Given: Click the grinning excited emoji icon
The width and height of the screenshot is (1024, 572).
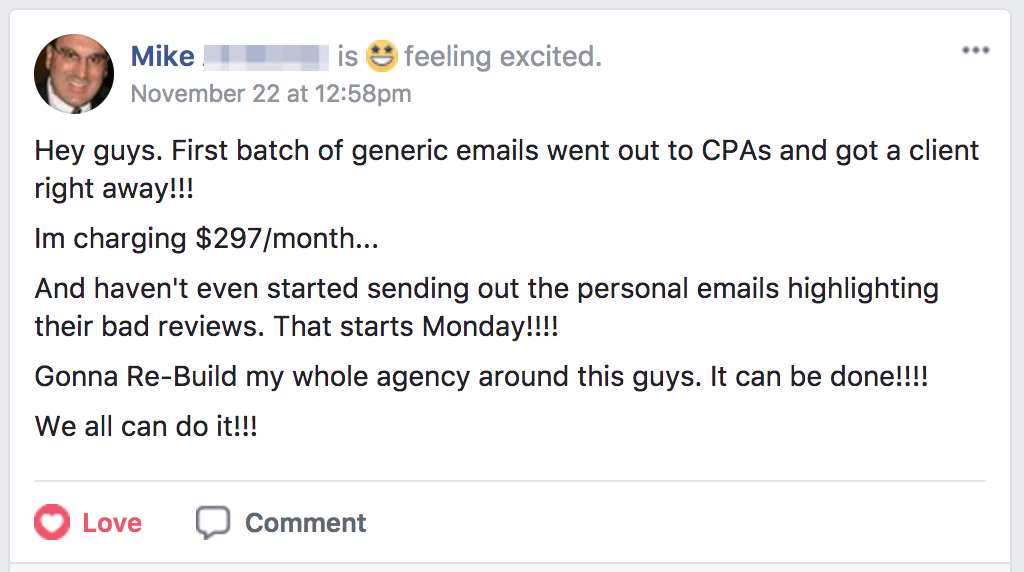Looking at the screenshot, I should [381, 56].
